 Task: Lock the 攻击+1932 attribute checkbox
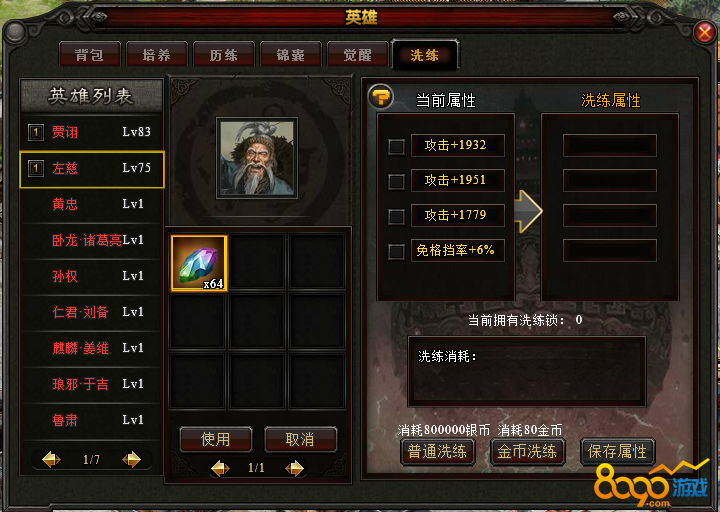pos(396,146)
